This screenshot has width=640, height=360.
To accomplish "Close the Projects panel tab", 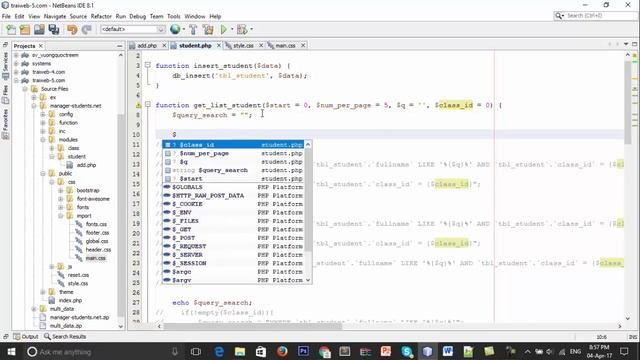I will [41, 46].
